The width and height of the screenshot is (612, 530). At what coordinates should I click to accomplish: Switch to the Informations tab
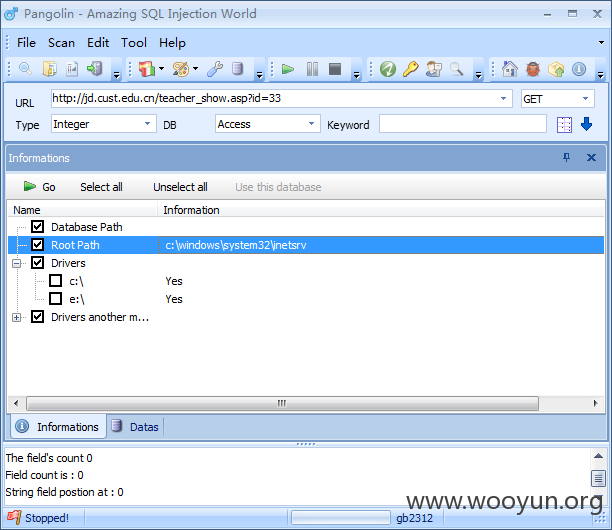57,427
